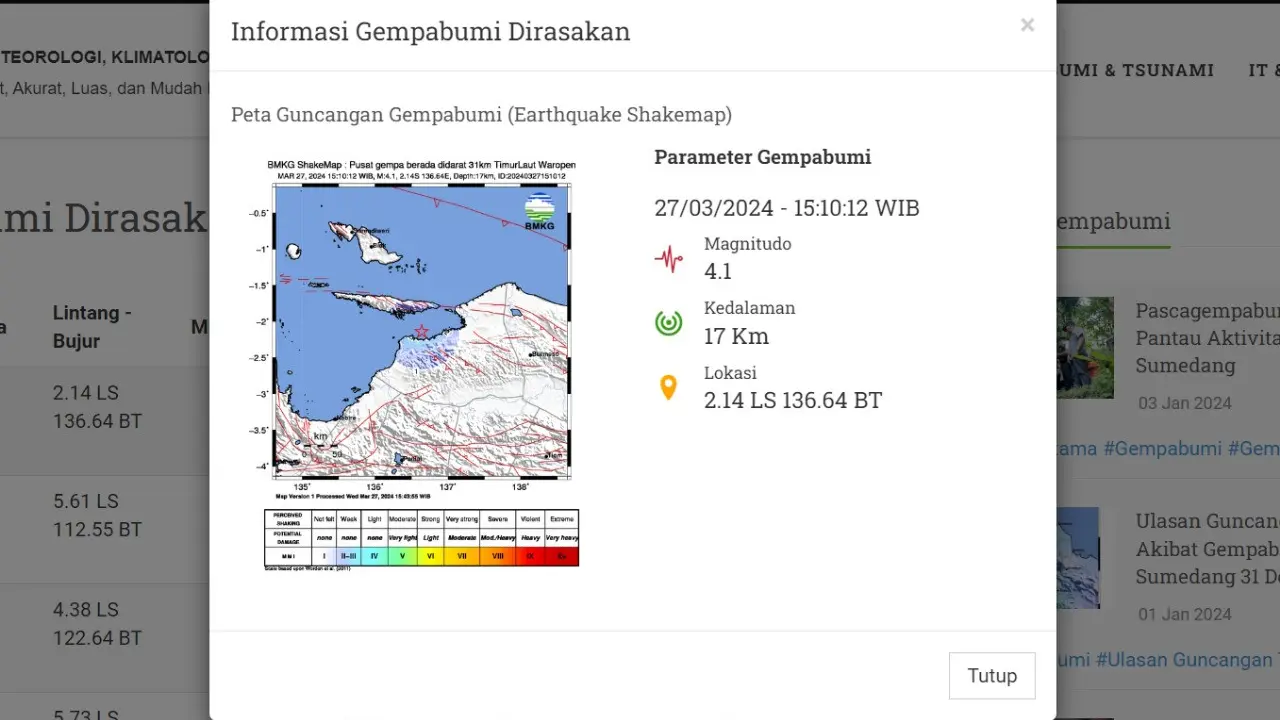Click the Lintang - Bujur column header
The image size is (1280, 720).
(92, 327)
